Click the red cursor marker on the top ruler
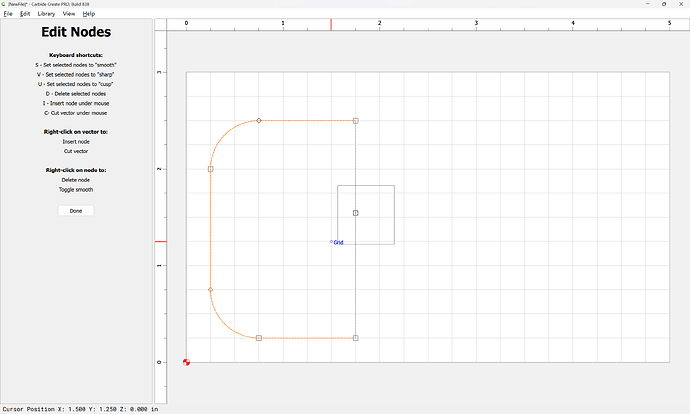Viewport: 690px width, 414px height. [331, 23]
